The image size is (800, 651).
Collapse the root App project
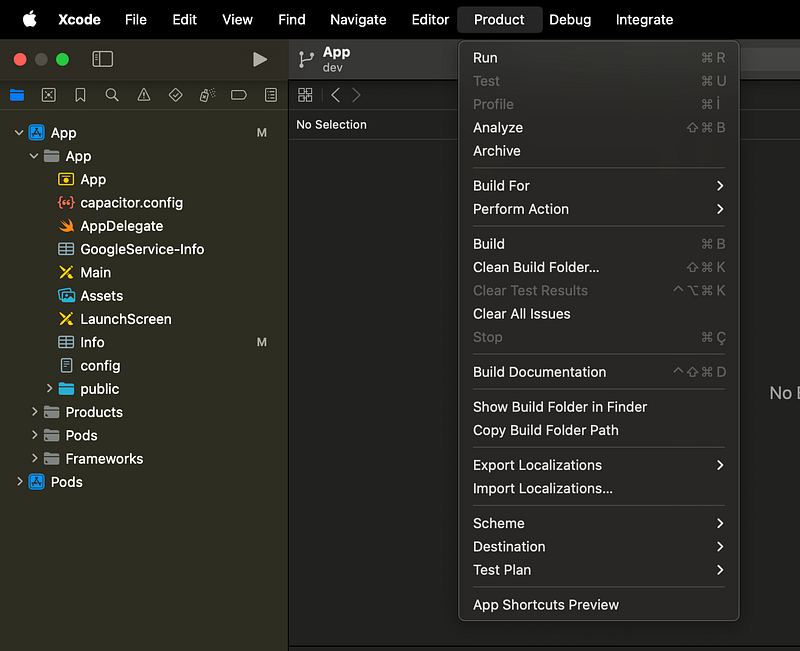[x=19, y=133]
